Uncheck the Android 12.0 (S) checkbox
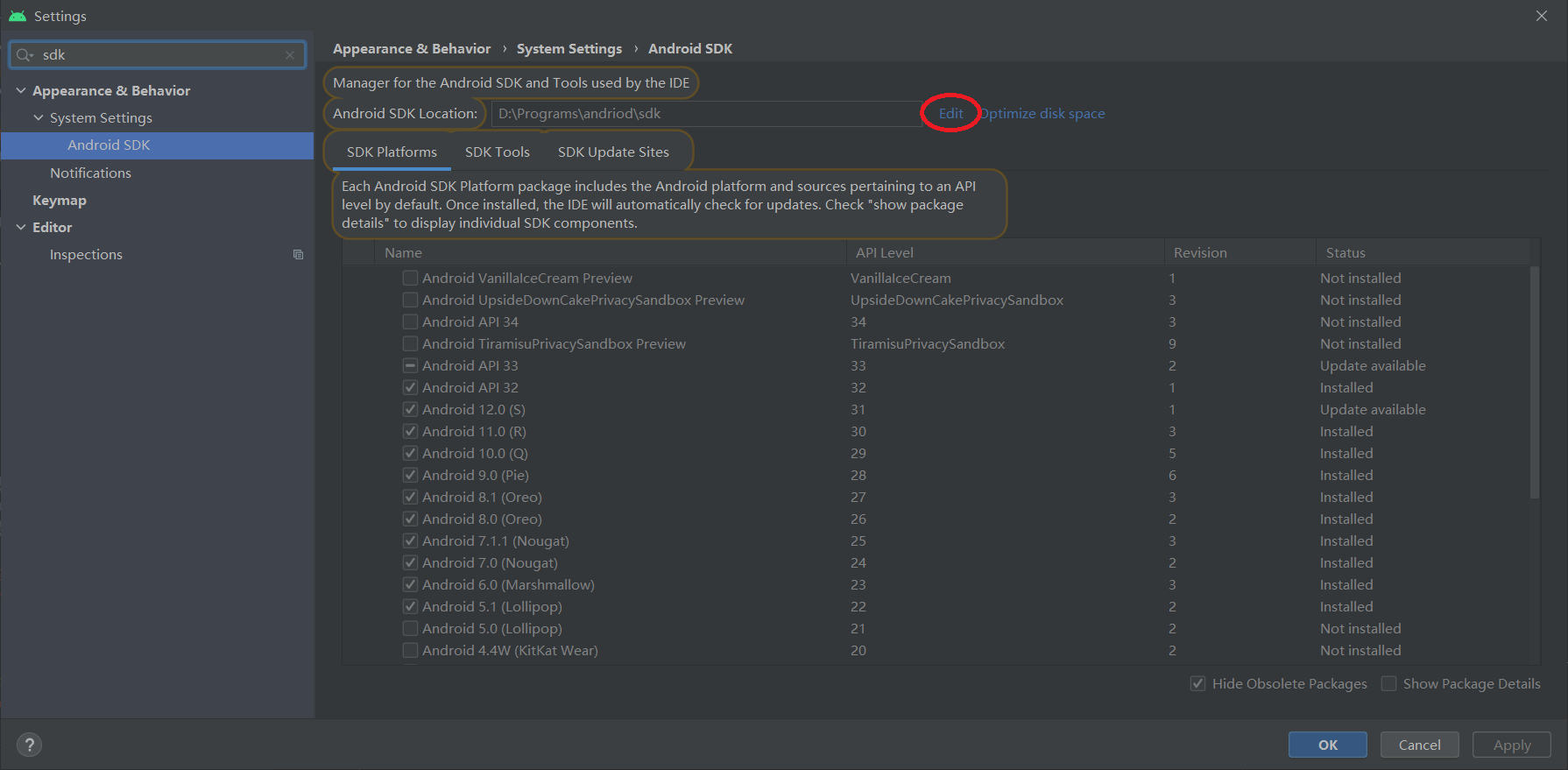Screen dimensions: 1568x770 (410, 409)
